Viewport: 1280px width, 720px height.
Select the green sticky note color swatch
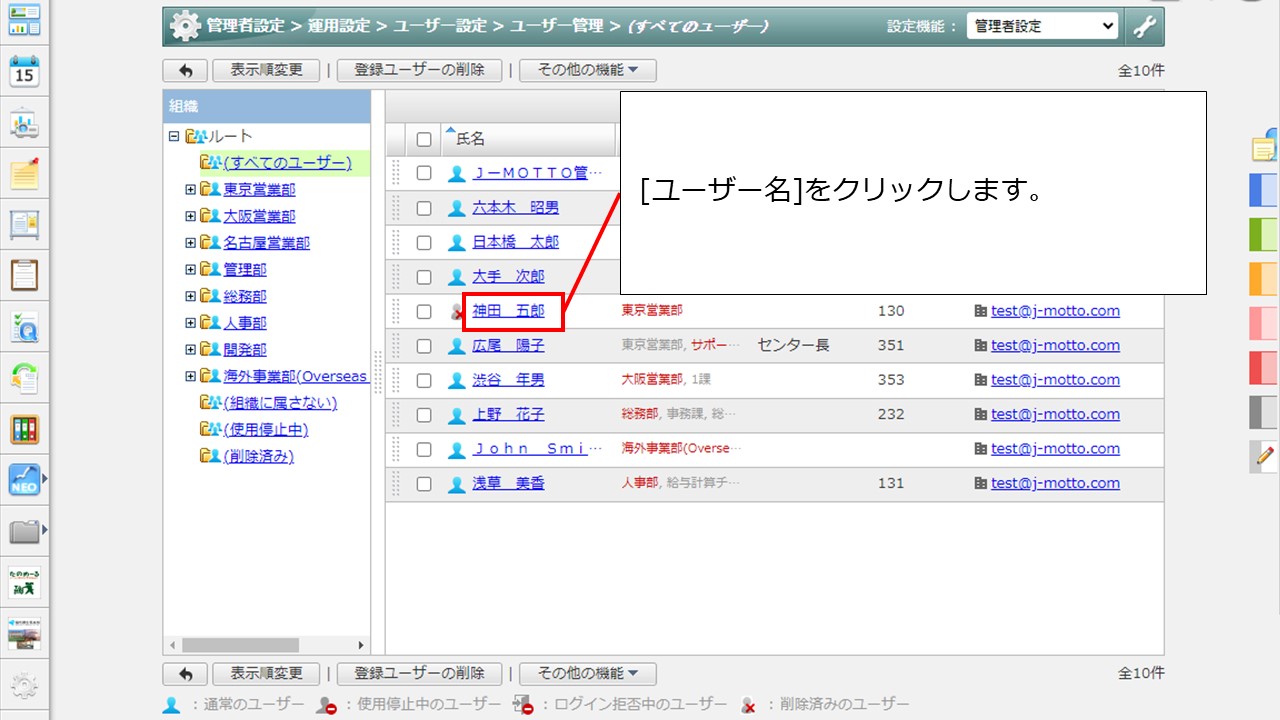click(1263, 234)
